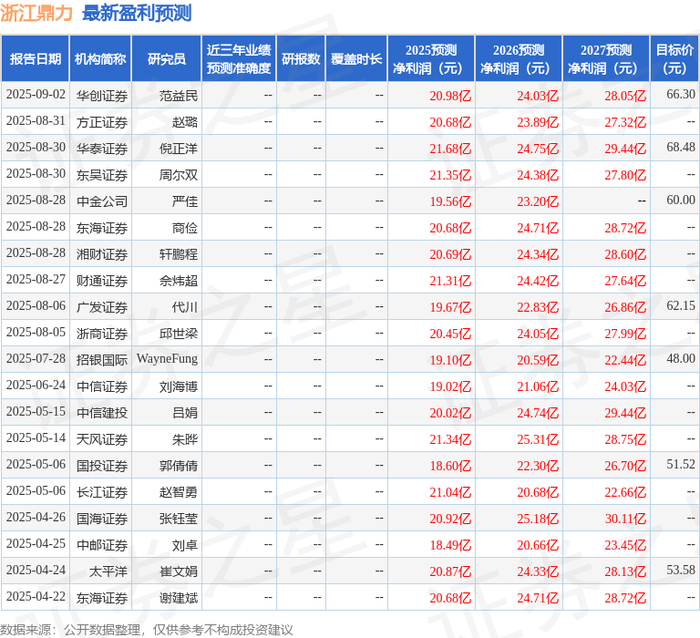
Task: Click target price 60.00
Action: coord(681,200)
